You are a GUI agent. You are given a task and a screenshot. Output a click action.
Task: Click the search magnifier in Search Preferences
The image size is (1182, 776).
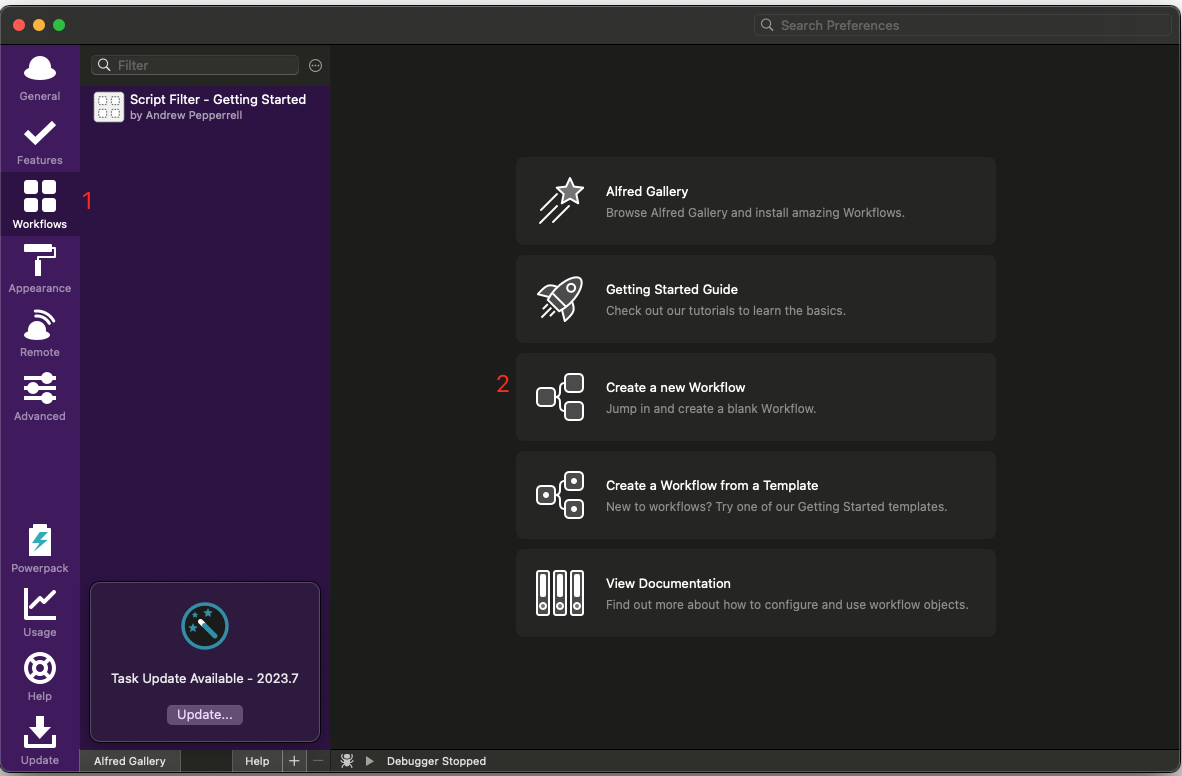click(767, 25)
